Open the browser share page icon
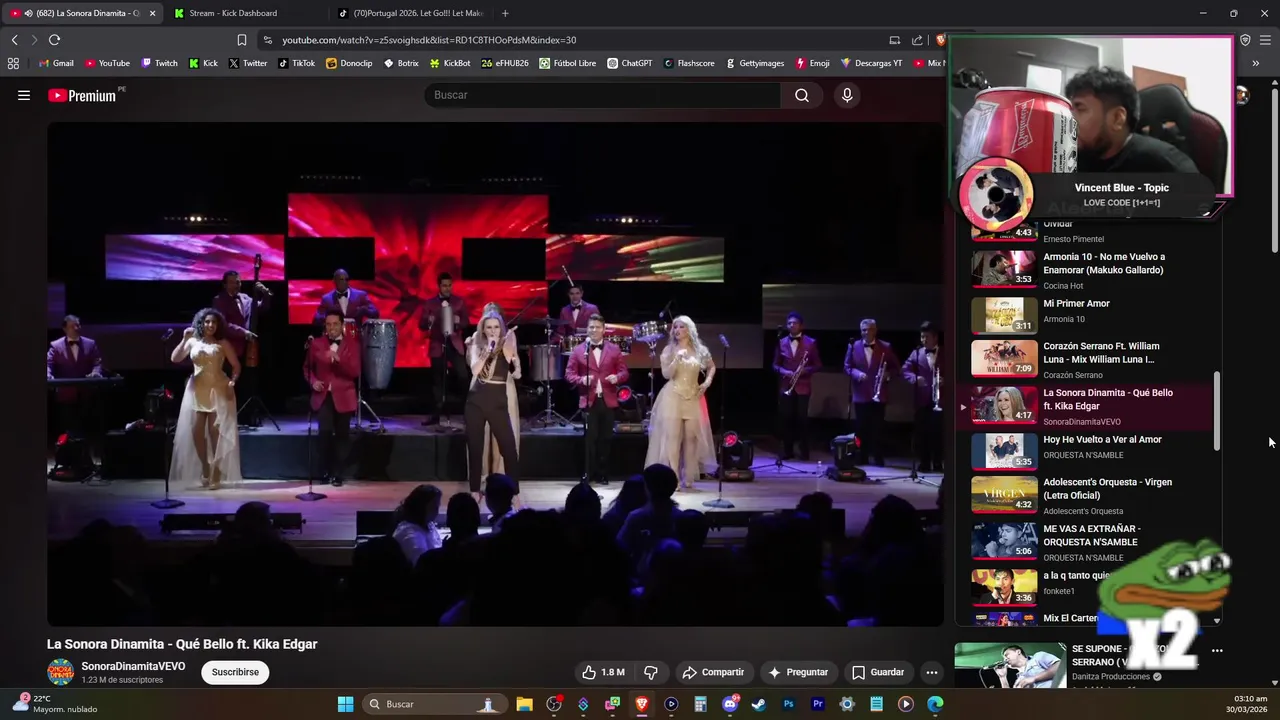Viewport: 1280px width, 720px height. (917, 40)
